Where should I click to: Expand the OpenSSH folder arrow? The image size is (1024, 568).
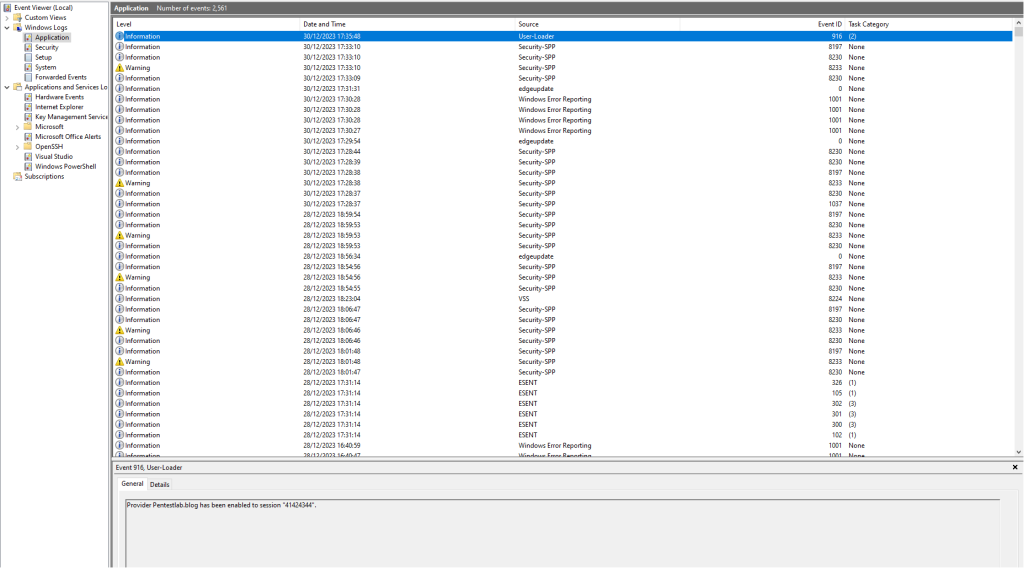17,147
